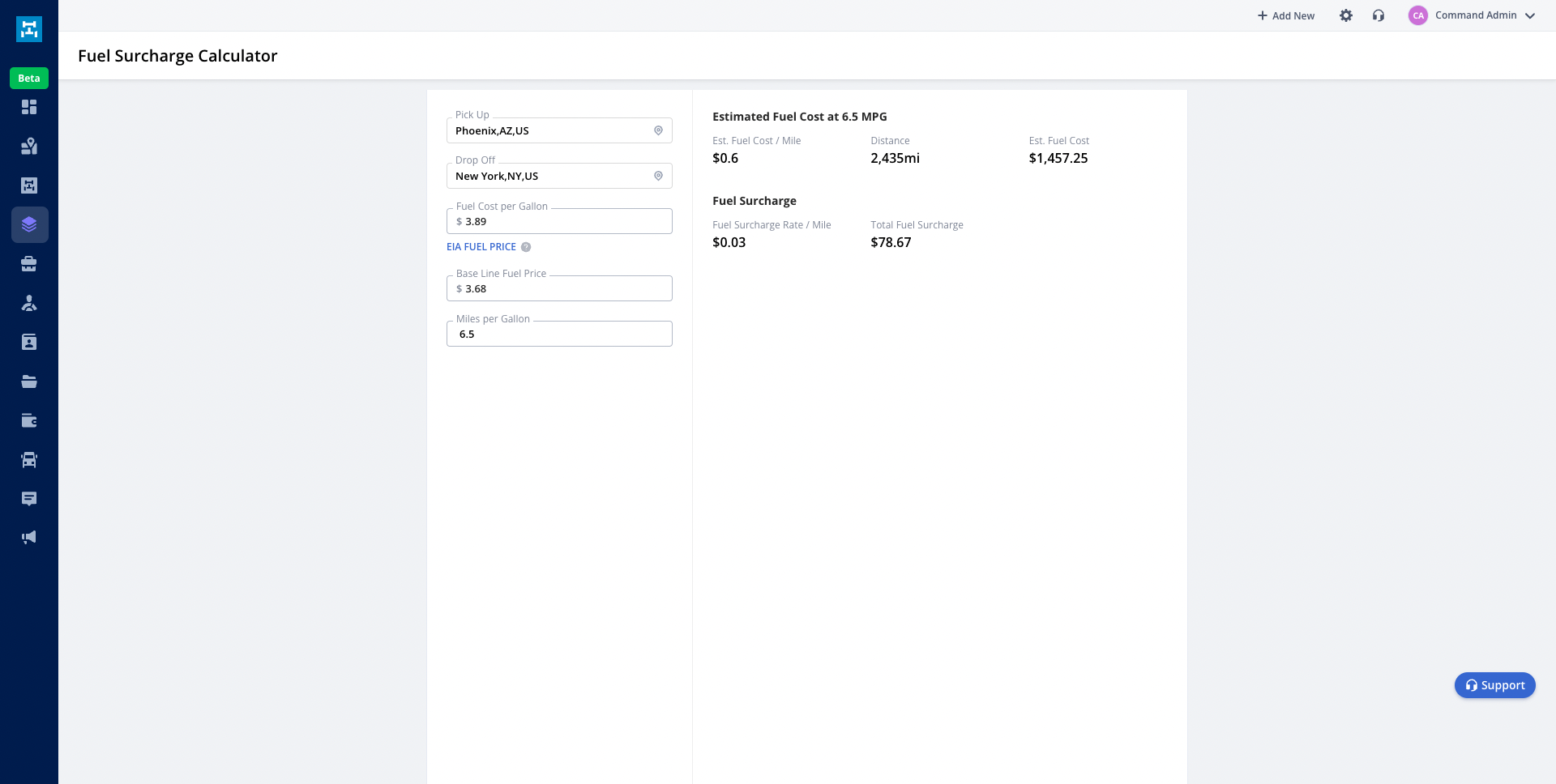Click the EIA FUEL PRICE link
This screenshot has width=1556, height=784.
(x=481, y=247)
